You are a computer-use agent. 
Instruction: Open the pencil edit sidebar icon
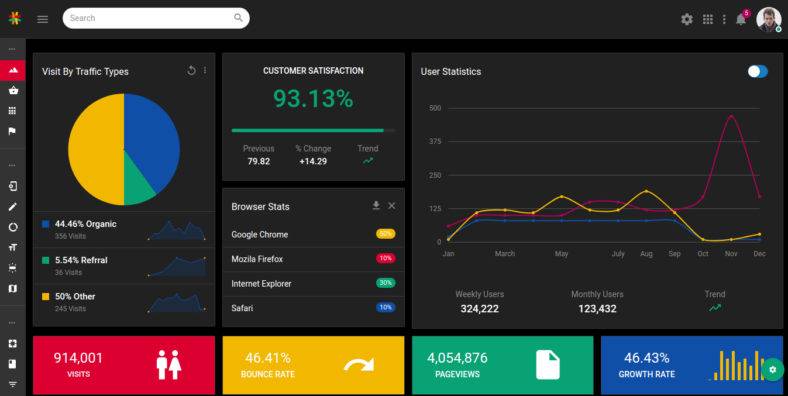click(13, 207)
